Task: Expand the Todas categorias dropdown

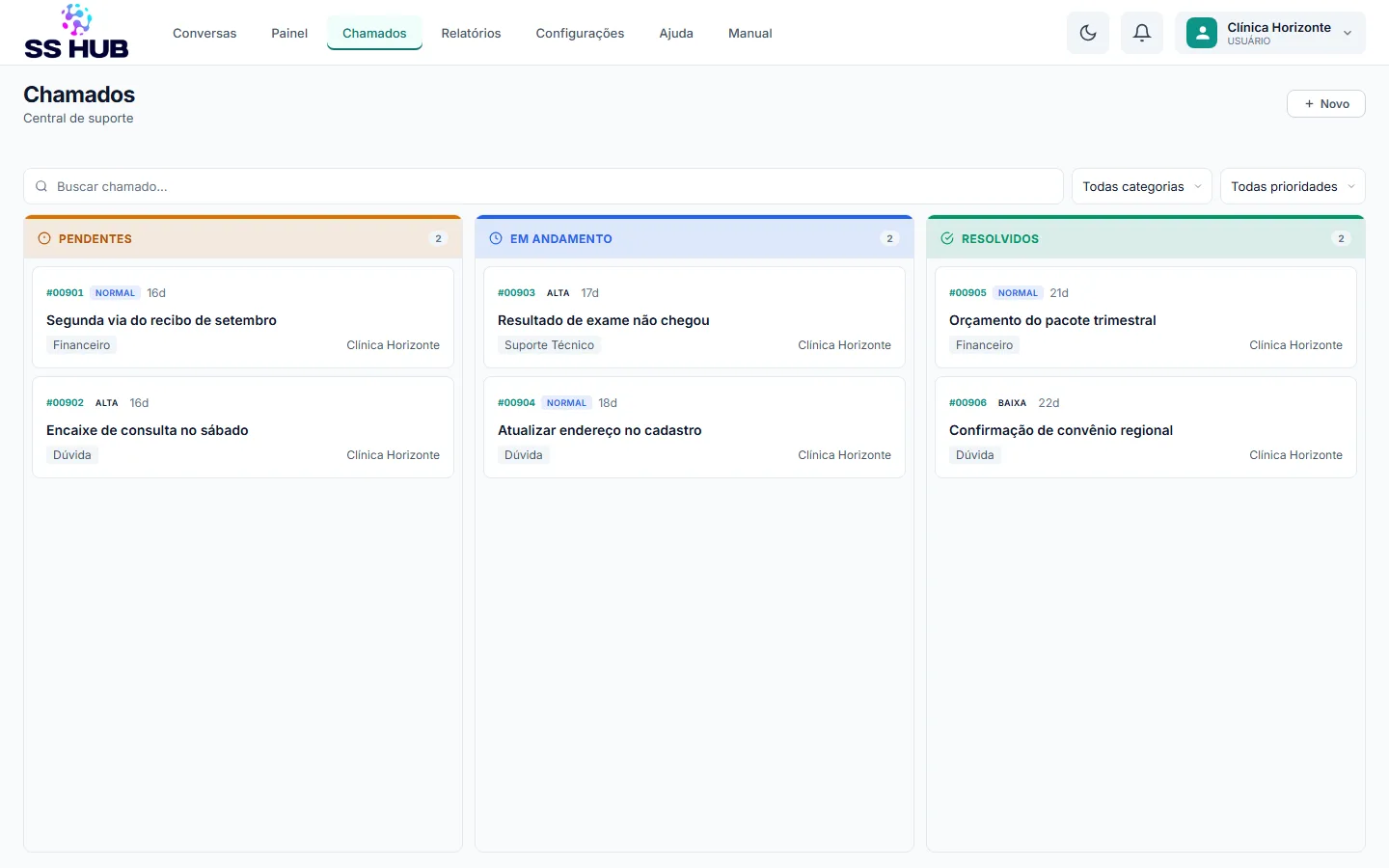Action: (1142, 186)
